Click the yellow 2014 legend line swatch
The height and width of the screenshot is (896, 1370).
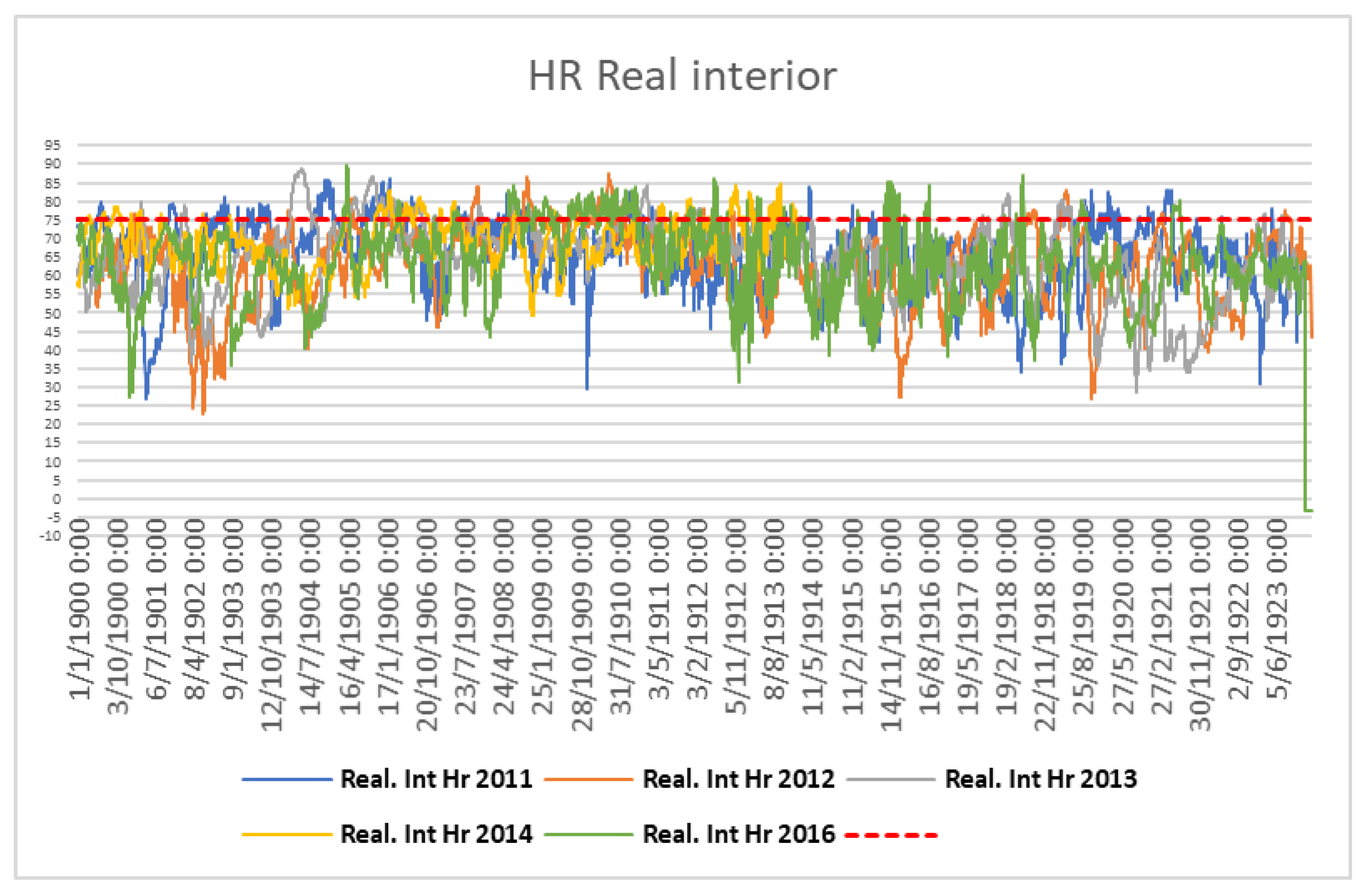coord(287,834)
